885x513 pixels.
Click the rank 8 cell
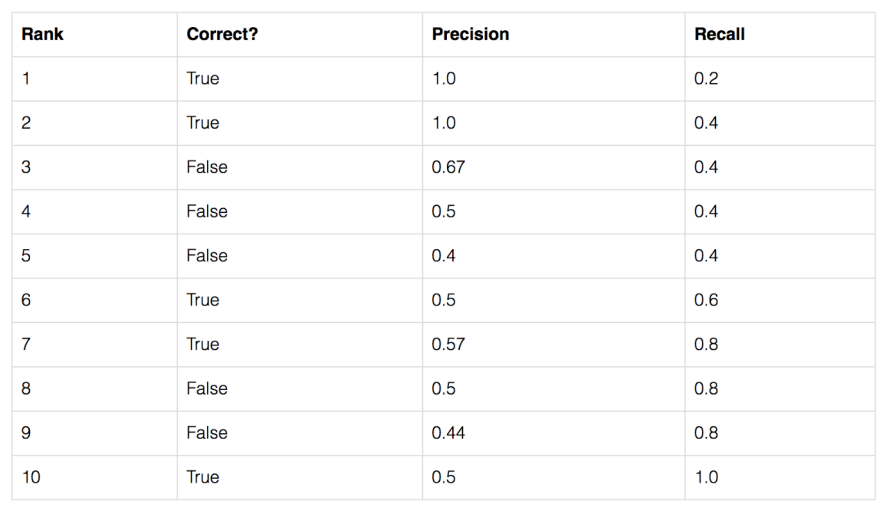pos(26,388)
